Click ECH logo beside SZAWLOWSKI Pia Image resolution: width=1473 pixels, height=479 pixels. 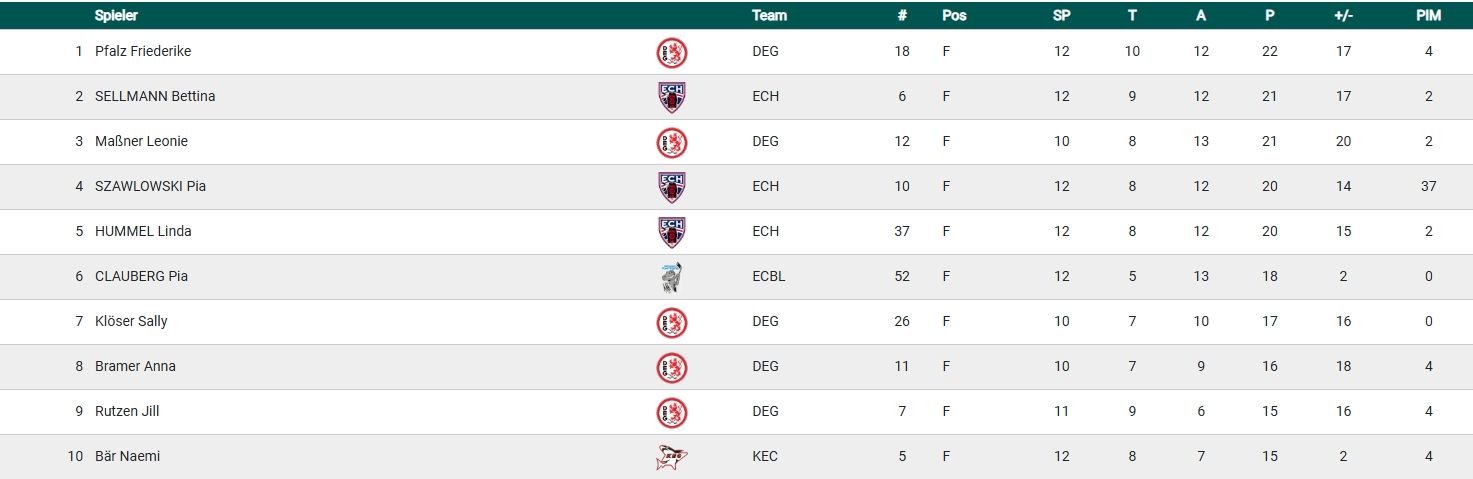(671, 187)
